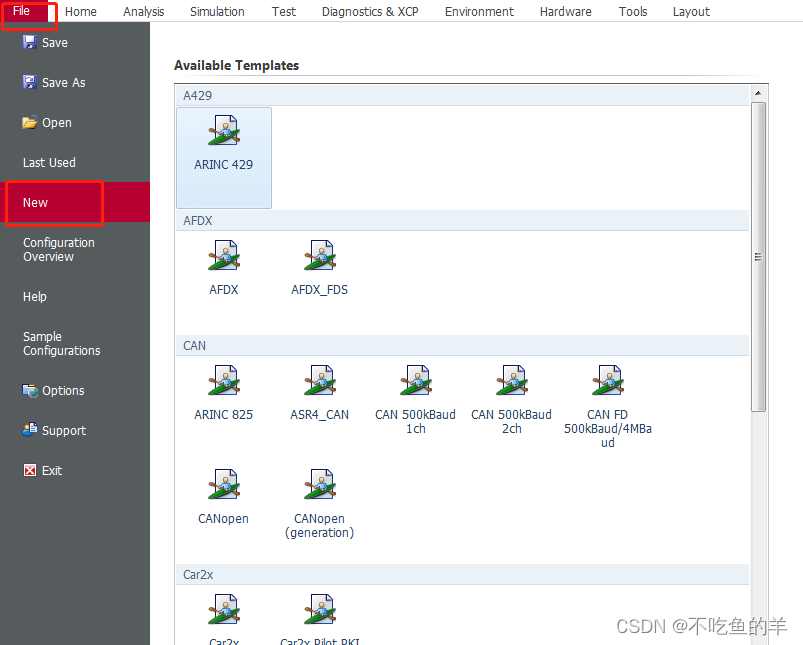Select the Car2x Pilot PKI template icon
Viewport: 803px width, 645px height.
pos(320,609)
